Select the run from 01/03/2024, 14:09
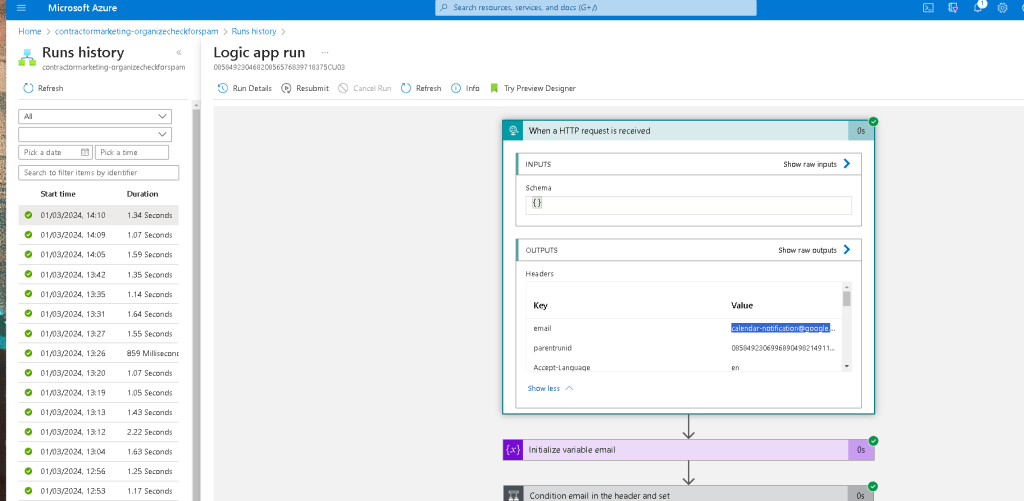Viewport: 1024px width, 501px height. click(x=99, y=234)
